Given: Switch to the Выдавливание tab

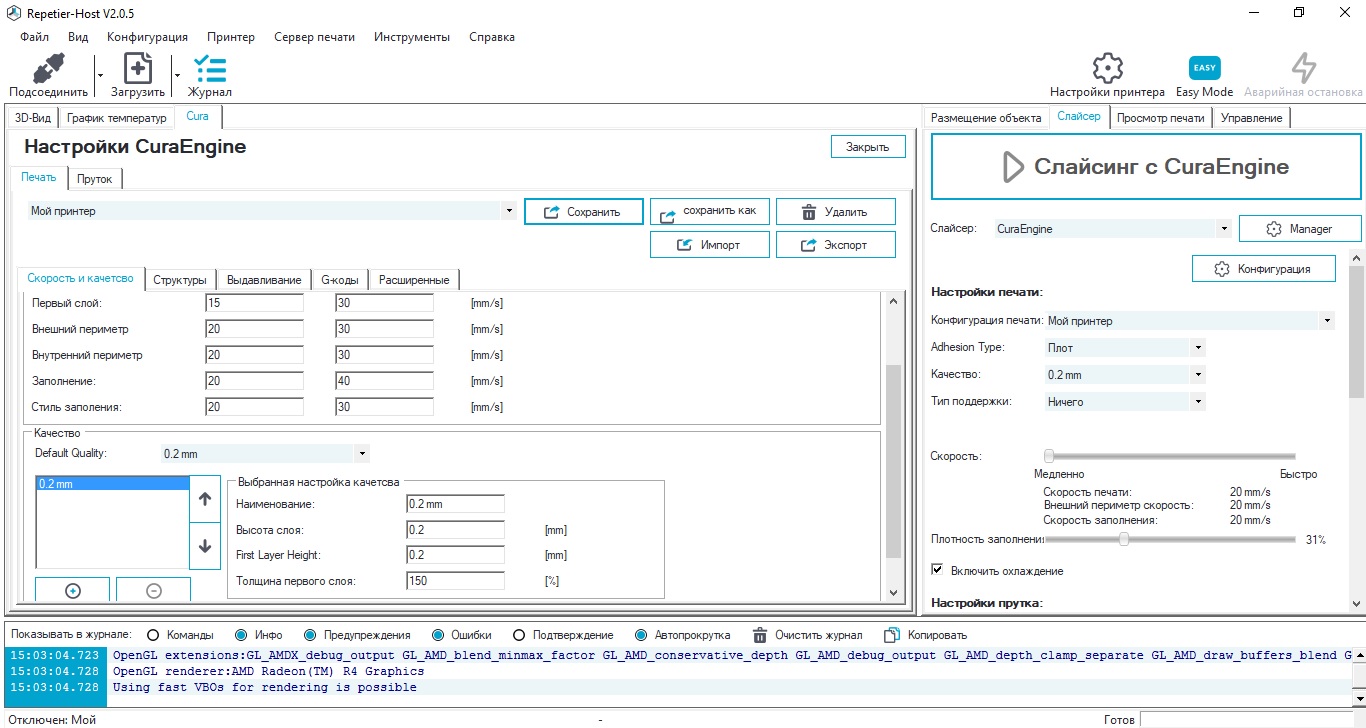Looking at the screenshot, I should [264, 280].
